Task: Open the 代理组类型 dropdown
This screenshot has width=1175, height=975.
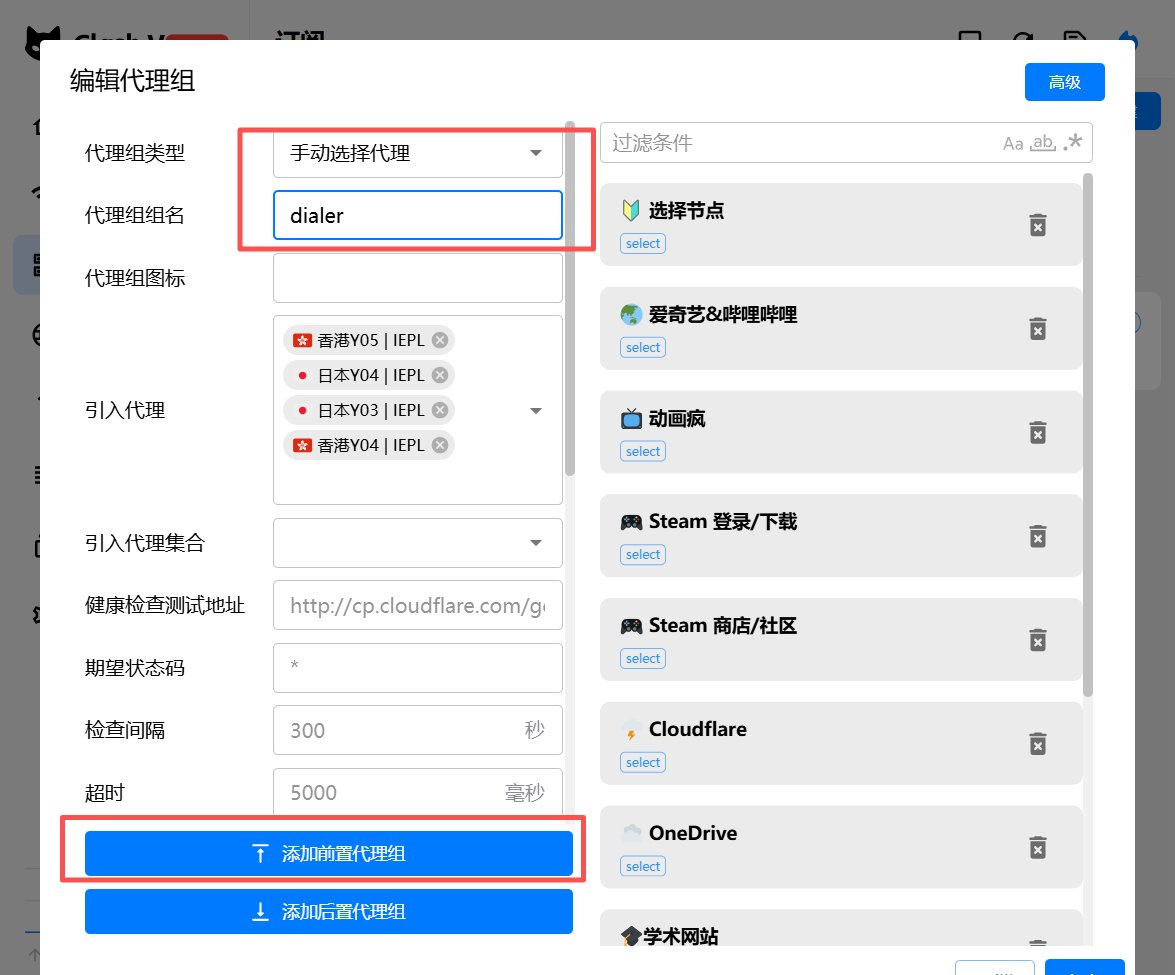Action: [x=417, y=153]
